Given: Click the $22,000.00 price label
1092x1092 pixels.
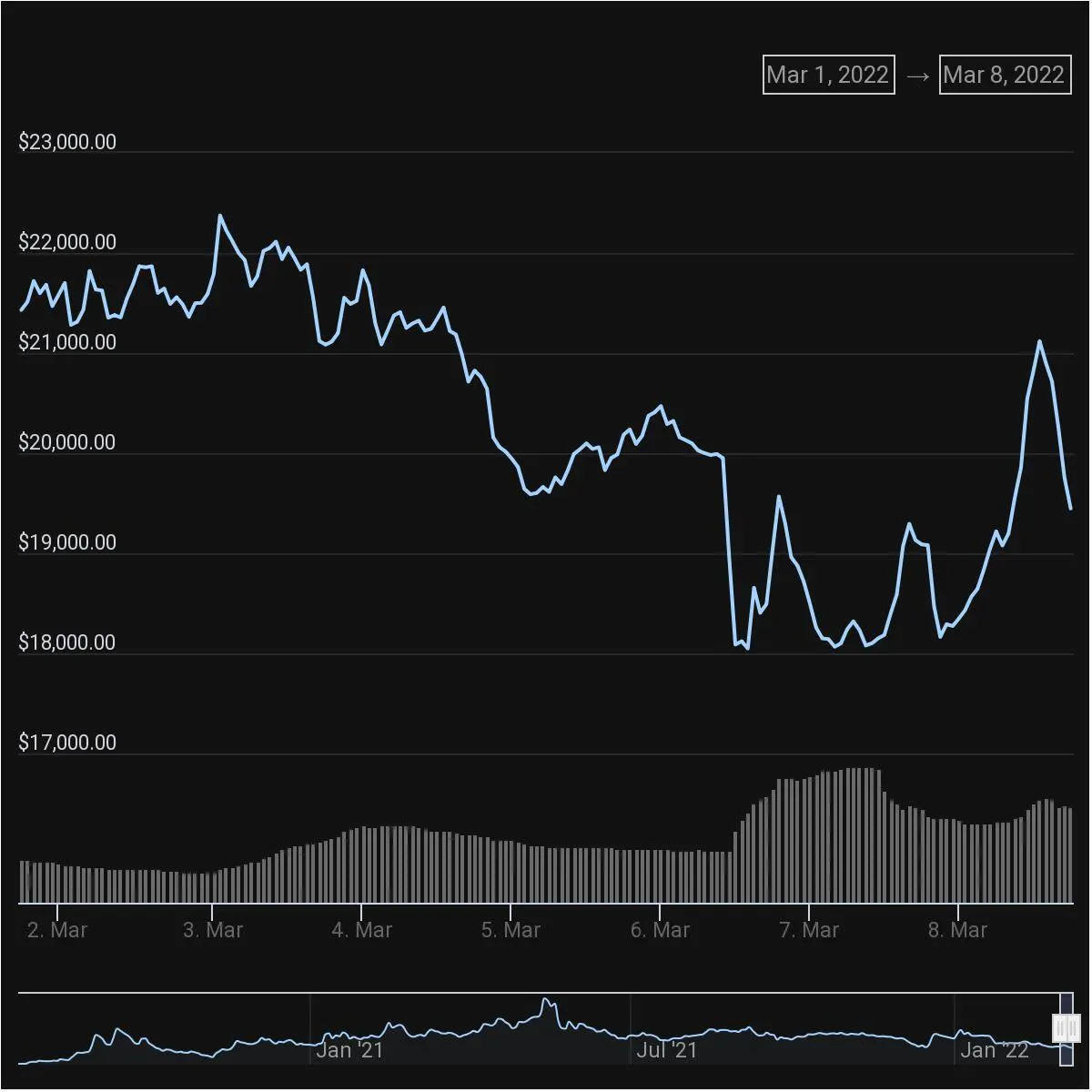Looking at the screenshot, I should pyautogui.click(x=67, y=242).
